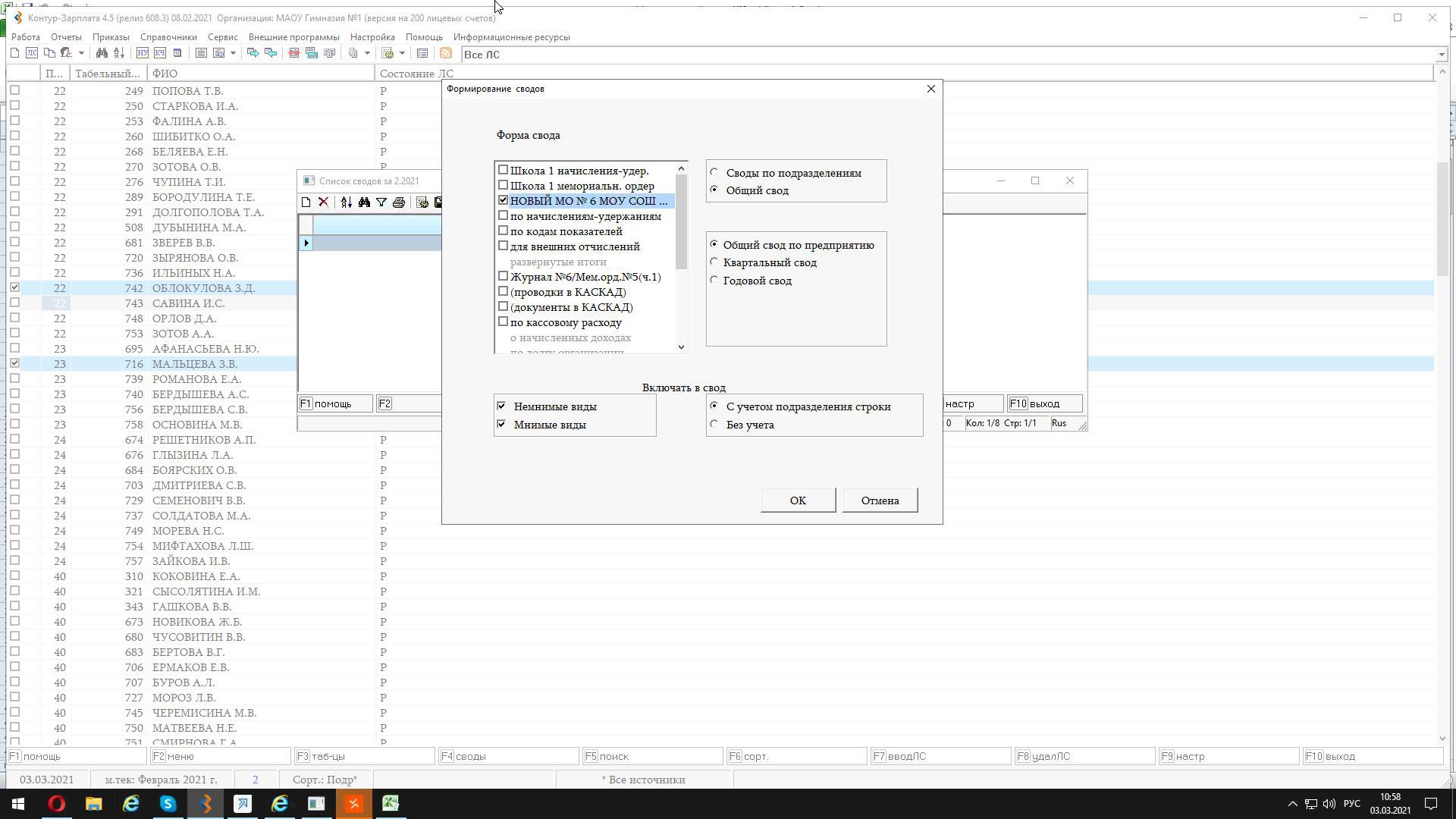This screenshot has width=1456, height=819.
Task: Open the Приказы menu
Action: pos(111,36)
